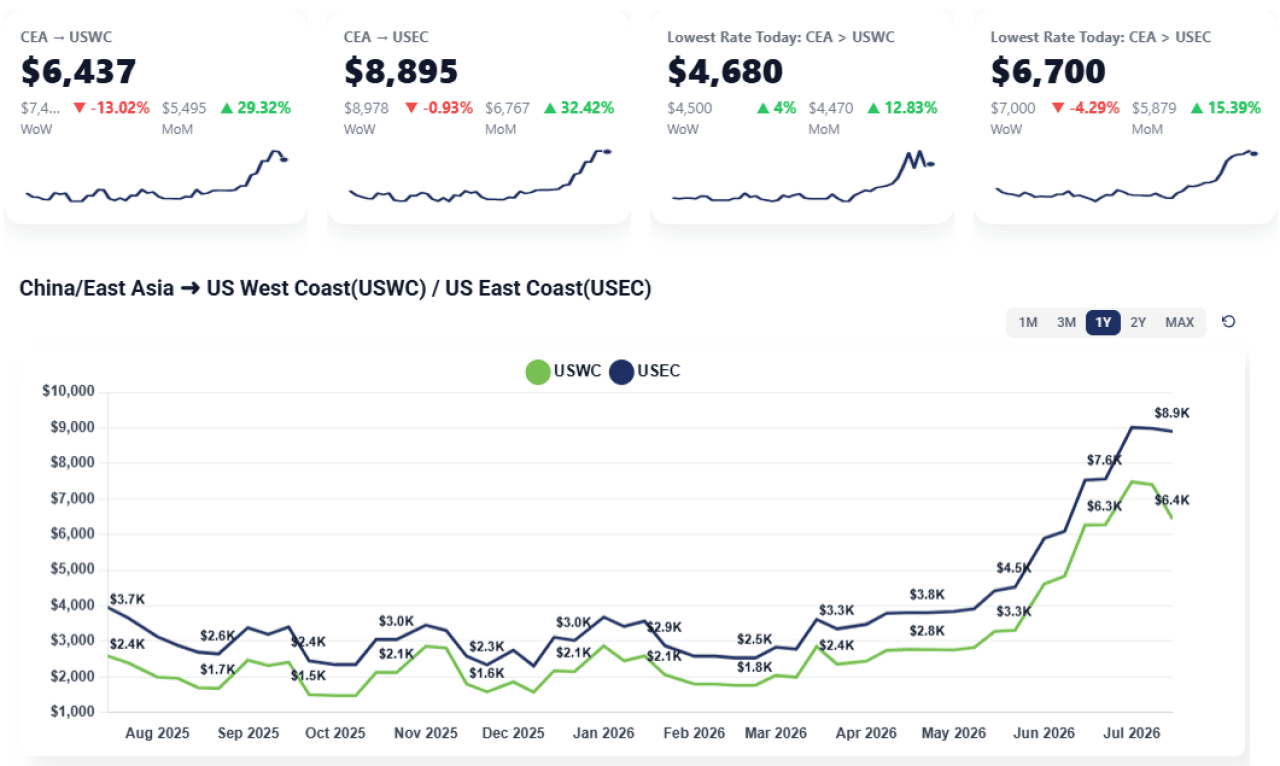Select the 1Y time range
The height and width of the screenshot is (766, 1280).
1103,322
